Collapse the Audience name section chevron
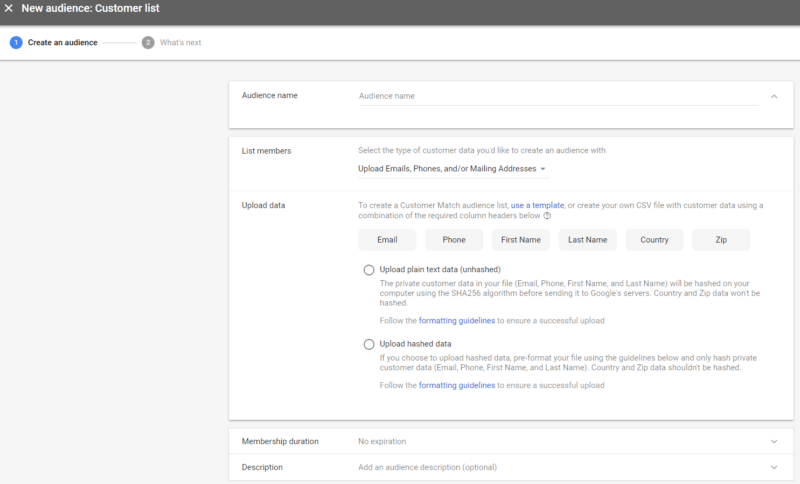The height and width of the screenshot is (484, 800). [x=773, y=97]
